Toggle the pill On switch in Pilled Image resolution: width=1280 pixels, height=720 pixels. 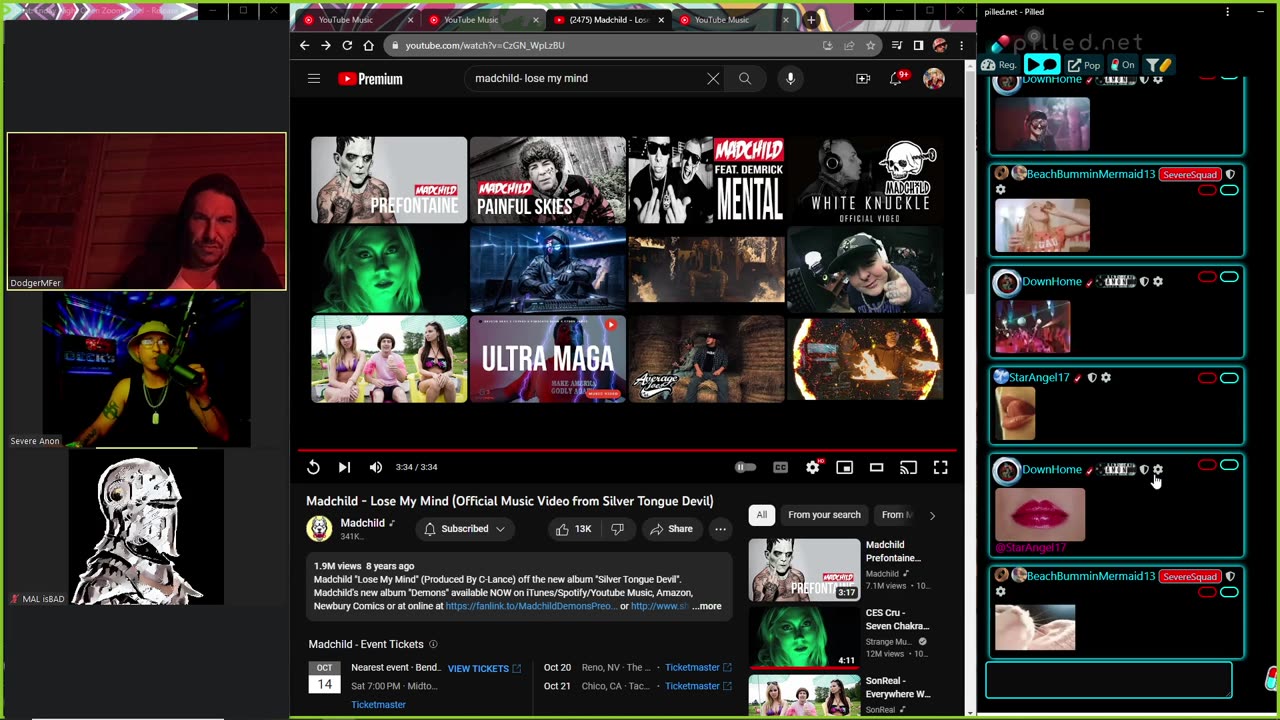coord(1123,65)
